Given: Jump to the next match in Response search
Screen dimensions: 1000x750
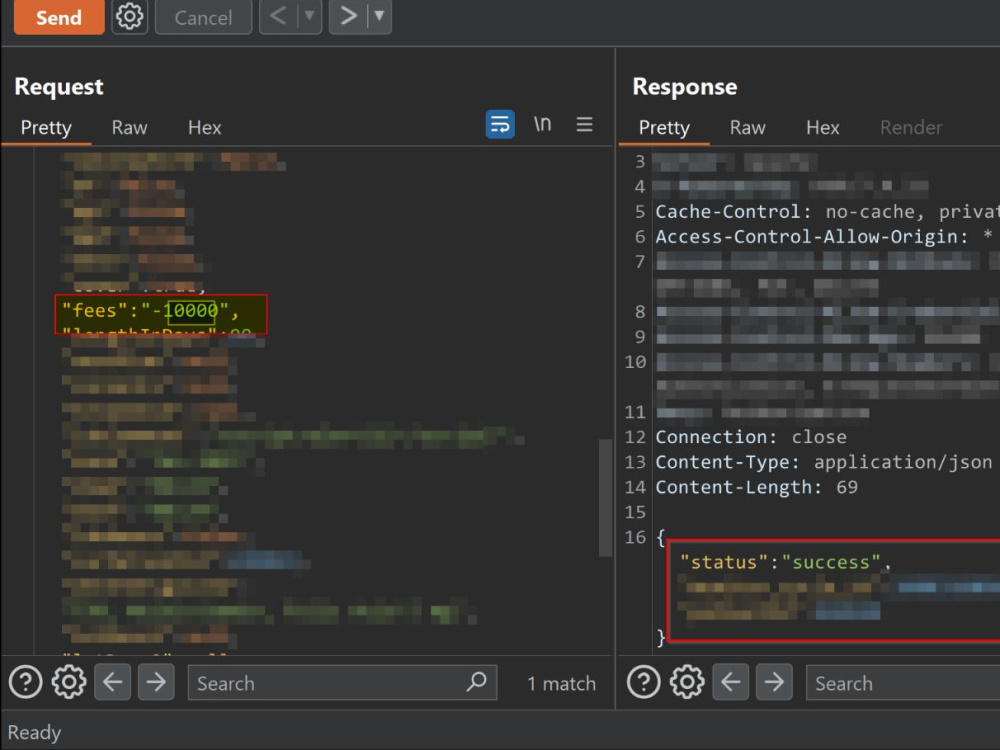Looking at the screenshot, I should (774, 682).
